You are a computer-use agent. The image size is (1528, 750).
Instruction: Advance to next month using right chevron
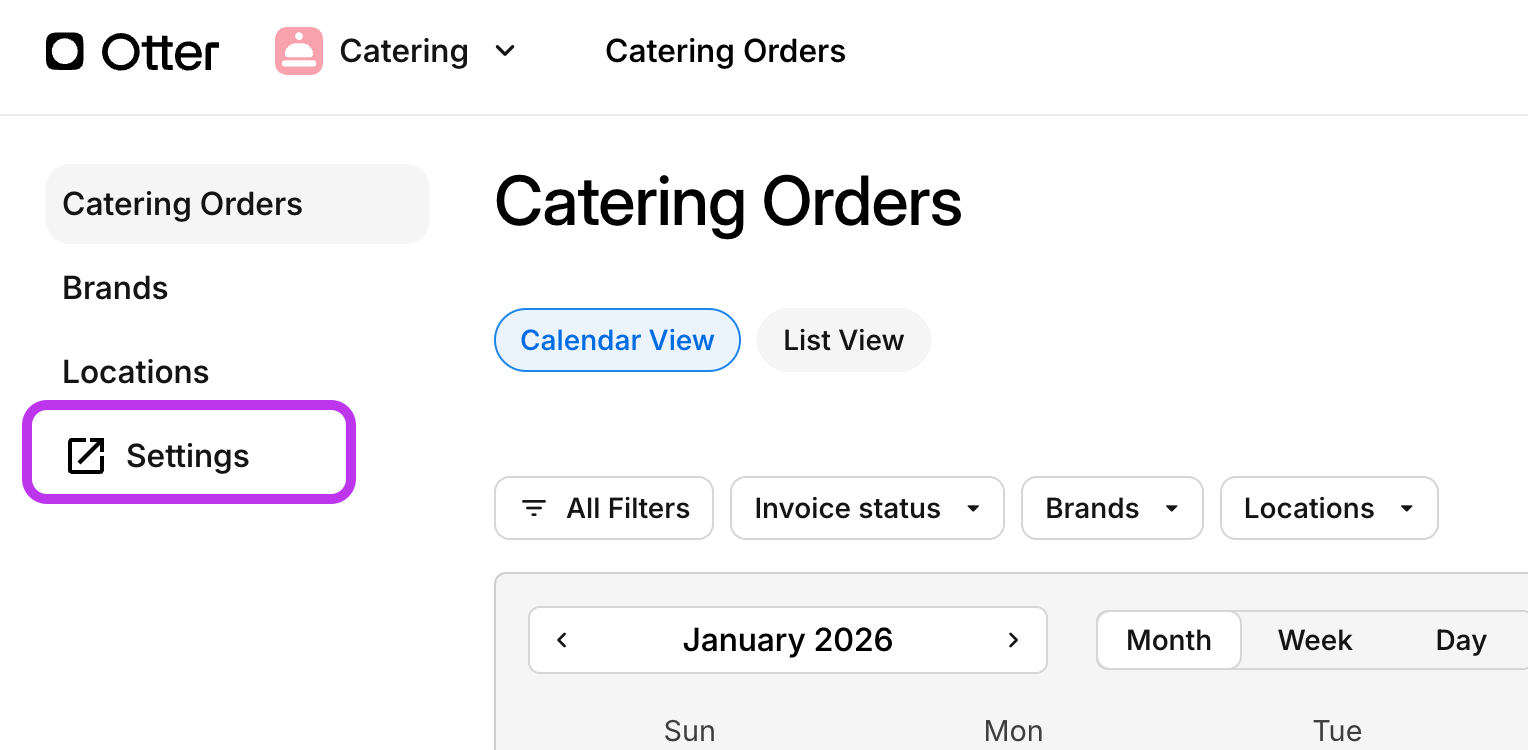click(x=1013, y=640)
